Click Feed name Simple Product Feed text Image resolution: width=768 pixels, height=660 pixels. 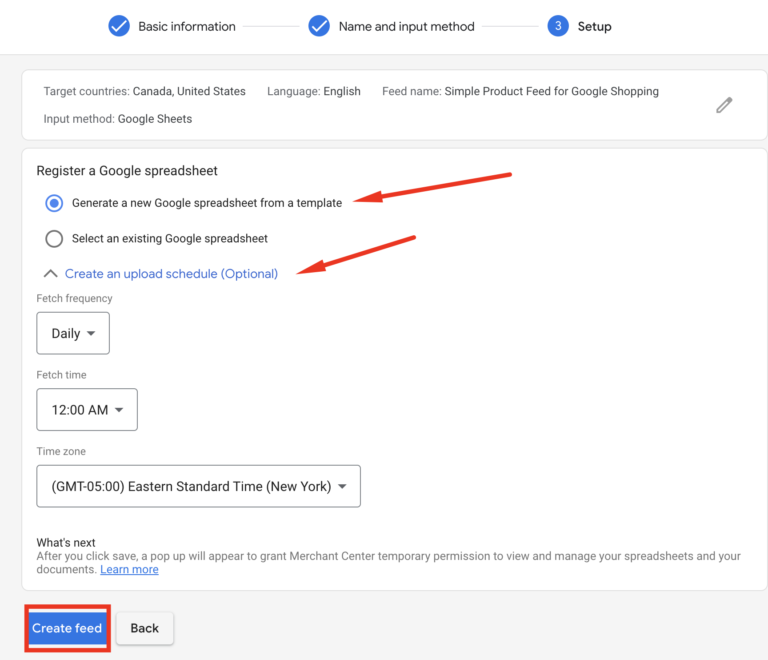click(520, 92)
